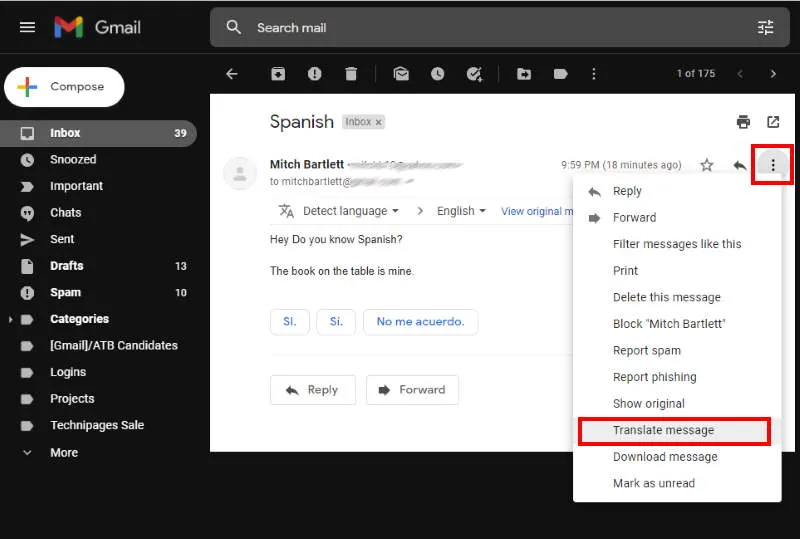Mark as unread envelope icon
The width and height of the screenshot is (800, 539).
401,74
